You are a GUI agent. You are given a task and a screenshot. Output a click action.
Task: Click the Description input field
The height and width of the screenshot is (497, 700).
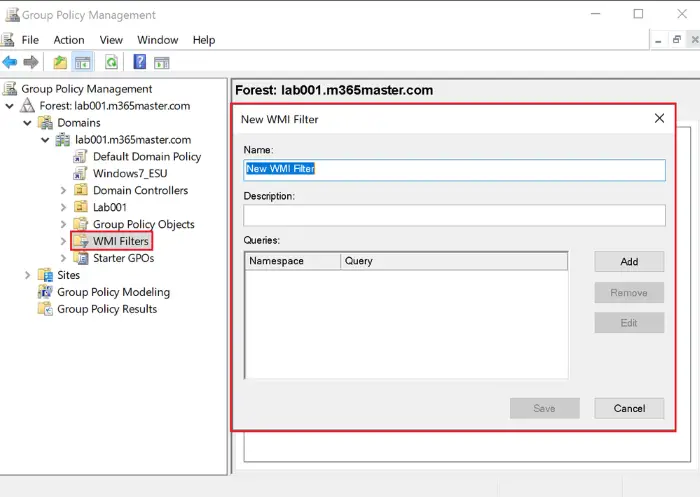tap(454, 215)
